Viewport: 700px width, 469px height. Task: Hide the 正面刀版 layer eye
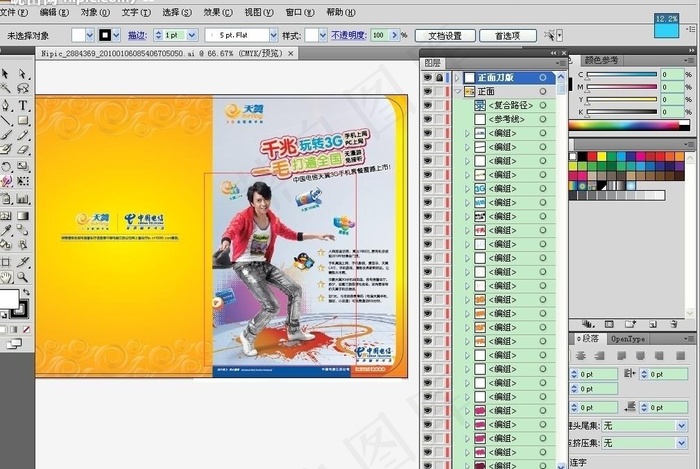coord(428,78)
